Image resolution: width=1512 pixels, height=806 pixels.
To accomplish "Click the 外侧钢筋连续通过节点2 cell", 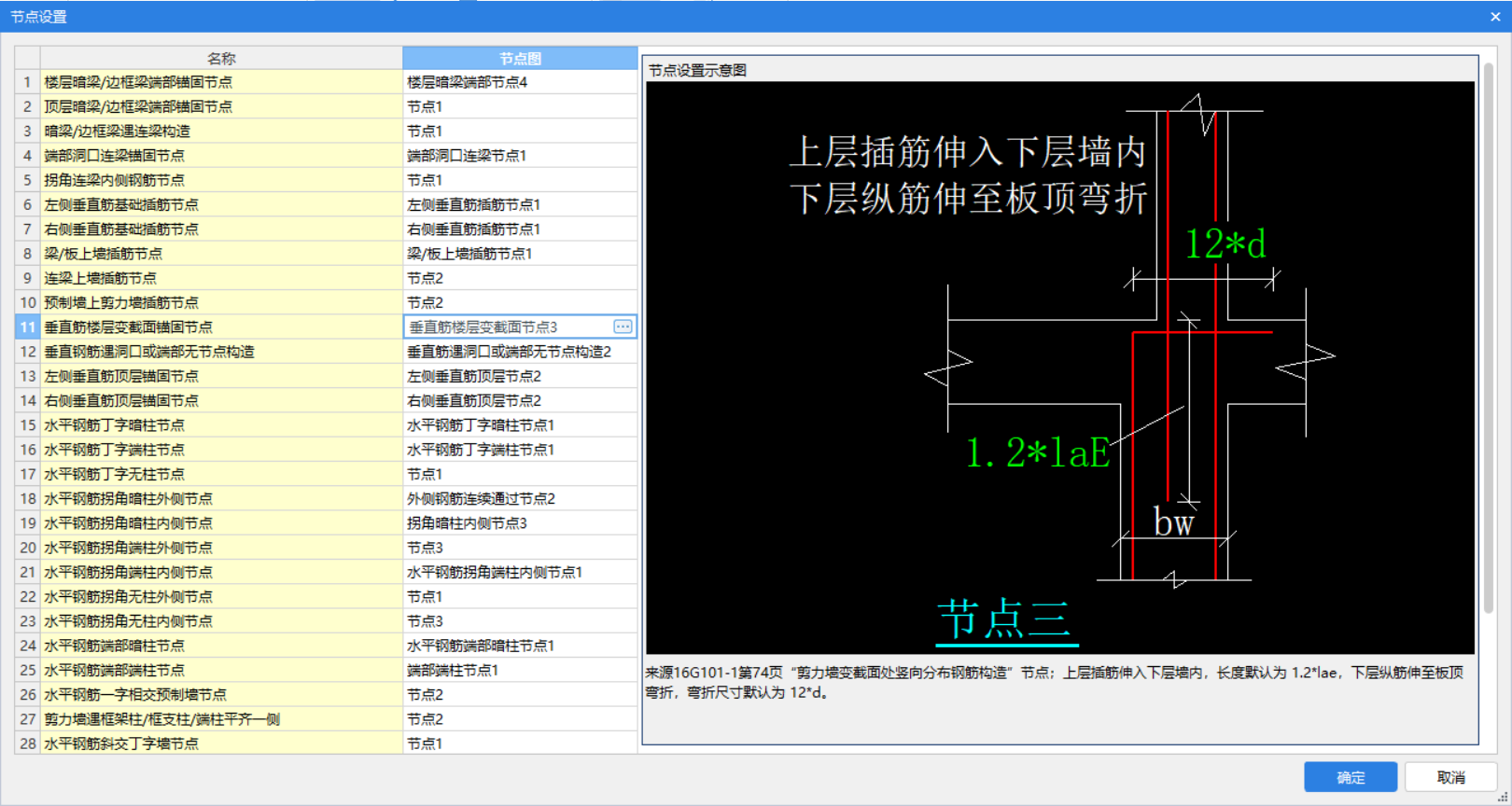I will (x=520, y=498).
